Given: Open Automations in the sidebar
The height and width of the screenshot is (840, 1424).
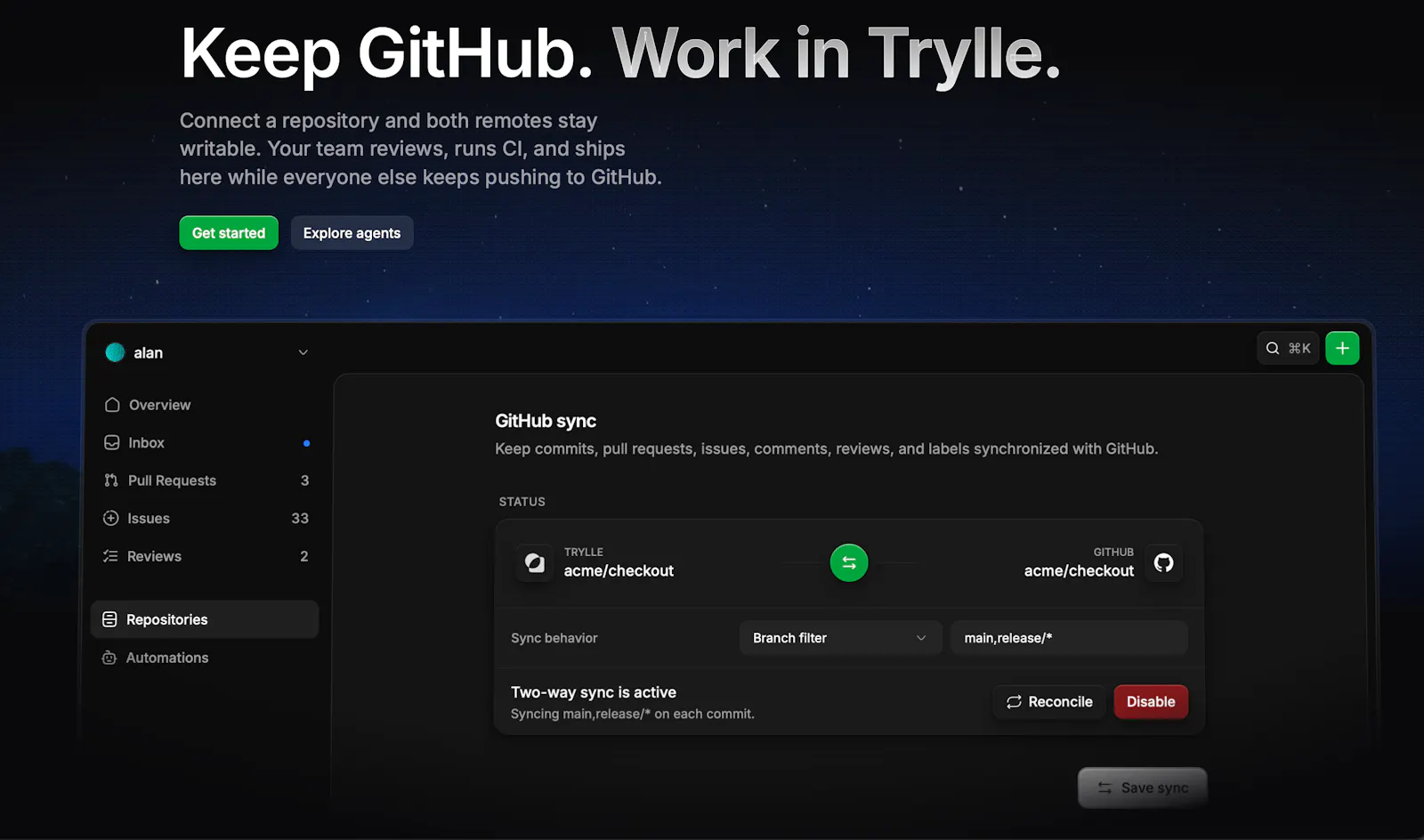Looking at the screenshot, I should [x=205, y=658].
